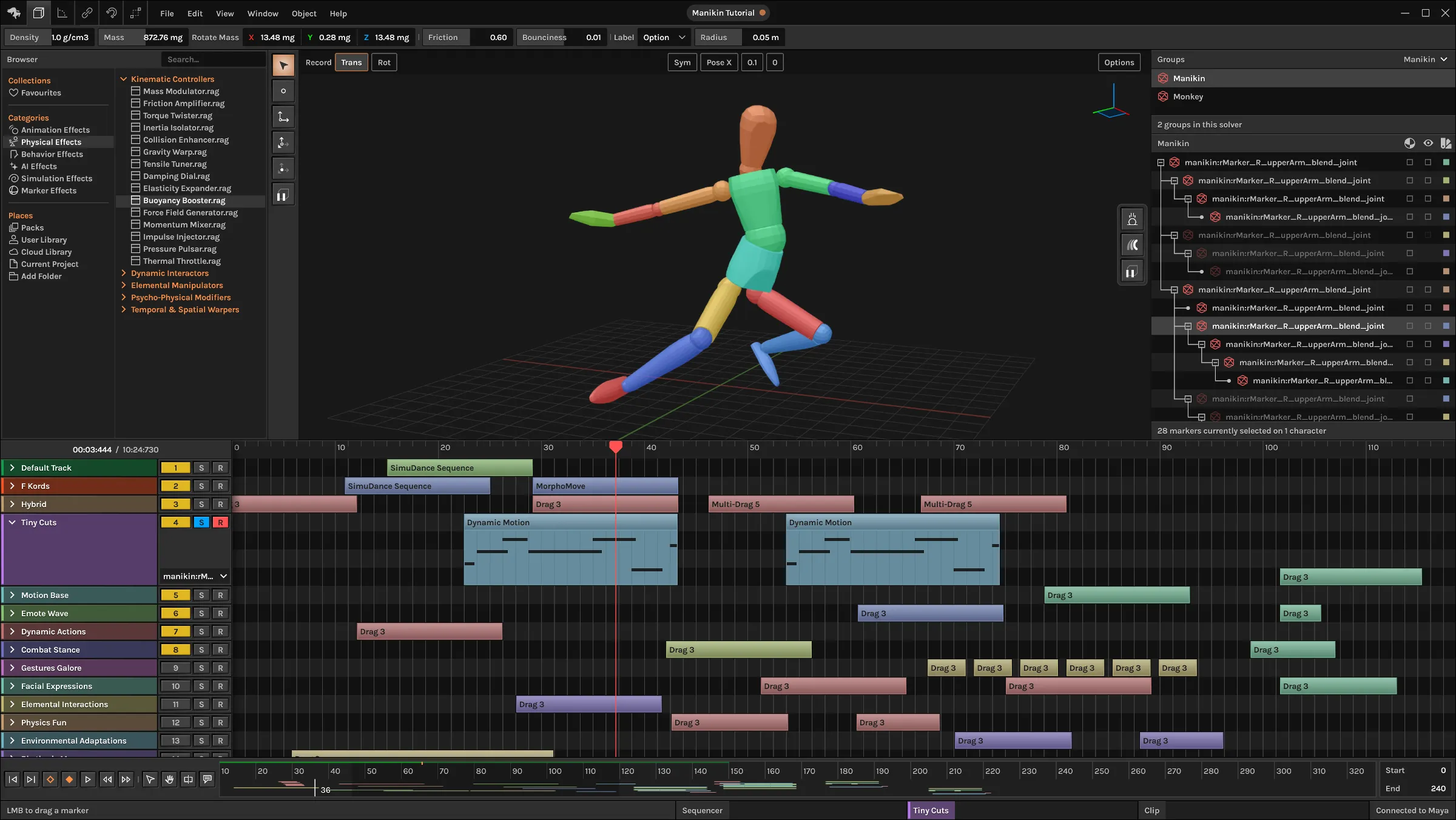Open the Manikin dropdown in Groups header
1456x820 pixels.
click(1425, 59)
